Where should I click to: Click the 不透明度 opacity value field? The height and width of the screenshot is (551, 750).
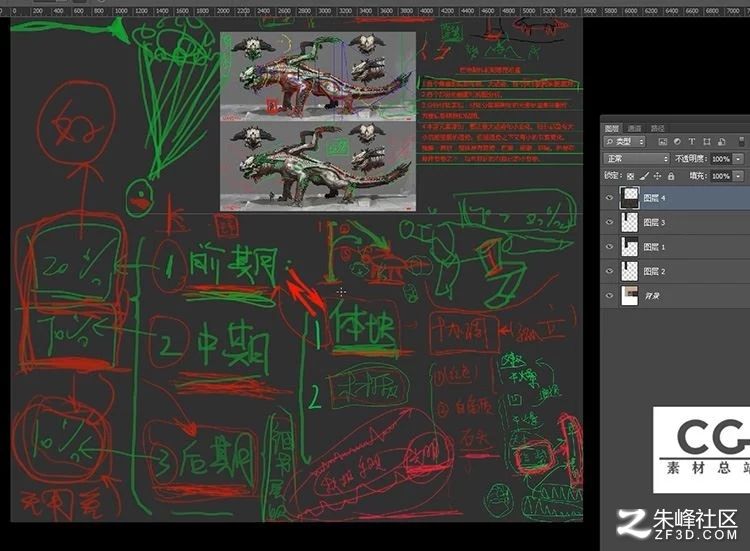720,159
